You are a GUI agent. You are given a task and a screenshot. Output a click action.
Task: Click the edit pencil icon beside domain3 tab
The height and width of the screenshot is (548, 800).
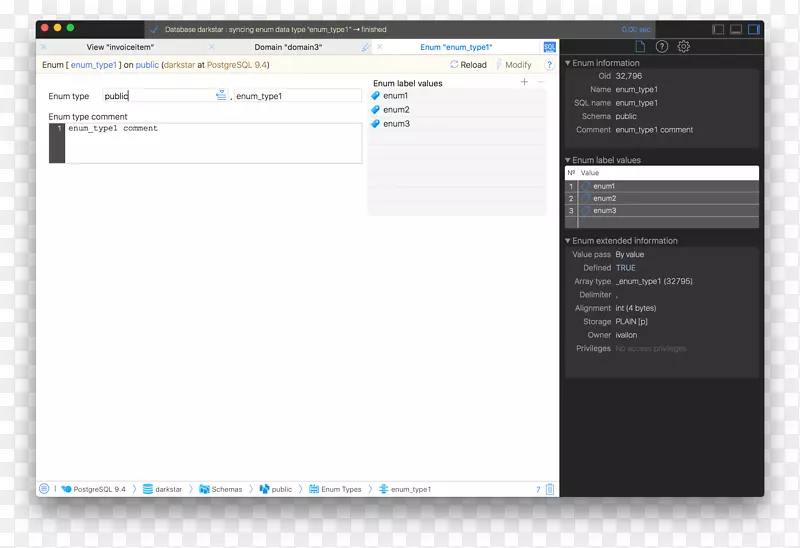tap(366, 47)
